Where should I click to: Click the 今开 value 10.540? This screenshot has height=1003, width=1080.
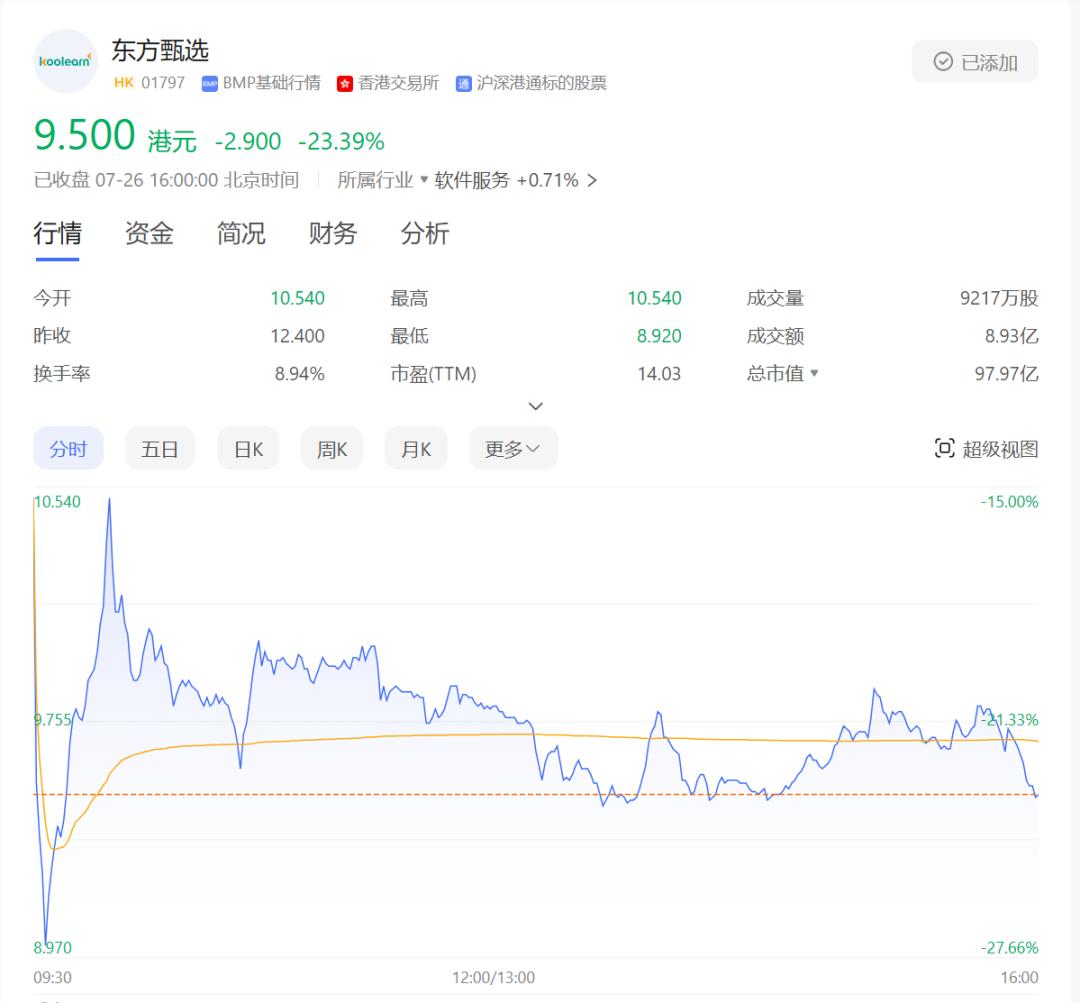coord(297,298)
